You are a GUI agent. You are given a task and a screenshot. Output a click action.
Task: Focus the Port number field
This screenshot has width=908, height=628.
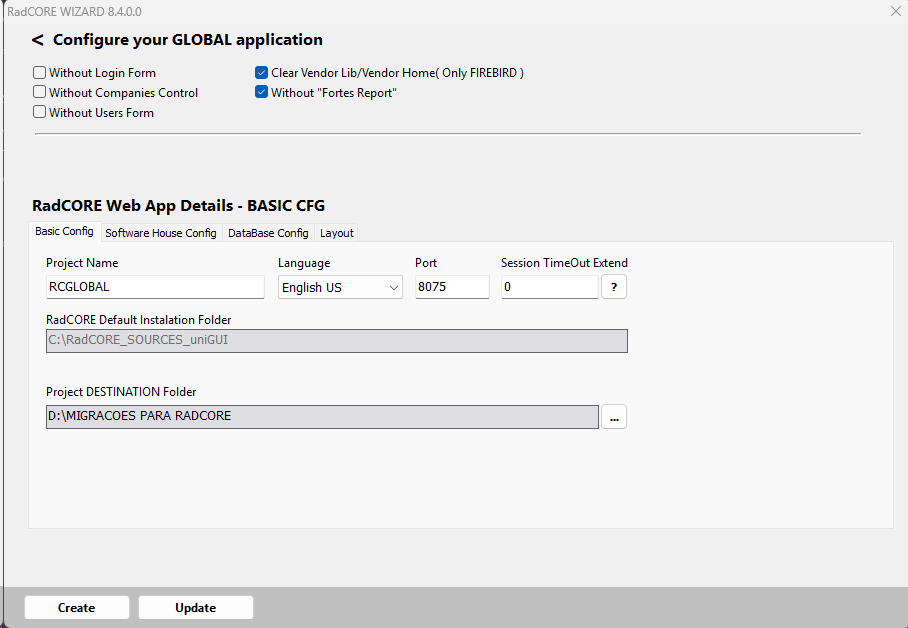pyautogui.click(x=452, y=287)
